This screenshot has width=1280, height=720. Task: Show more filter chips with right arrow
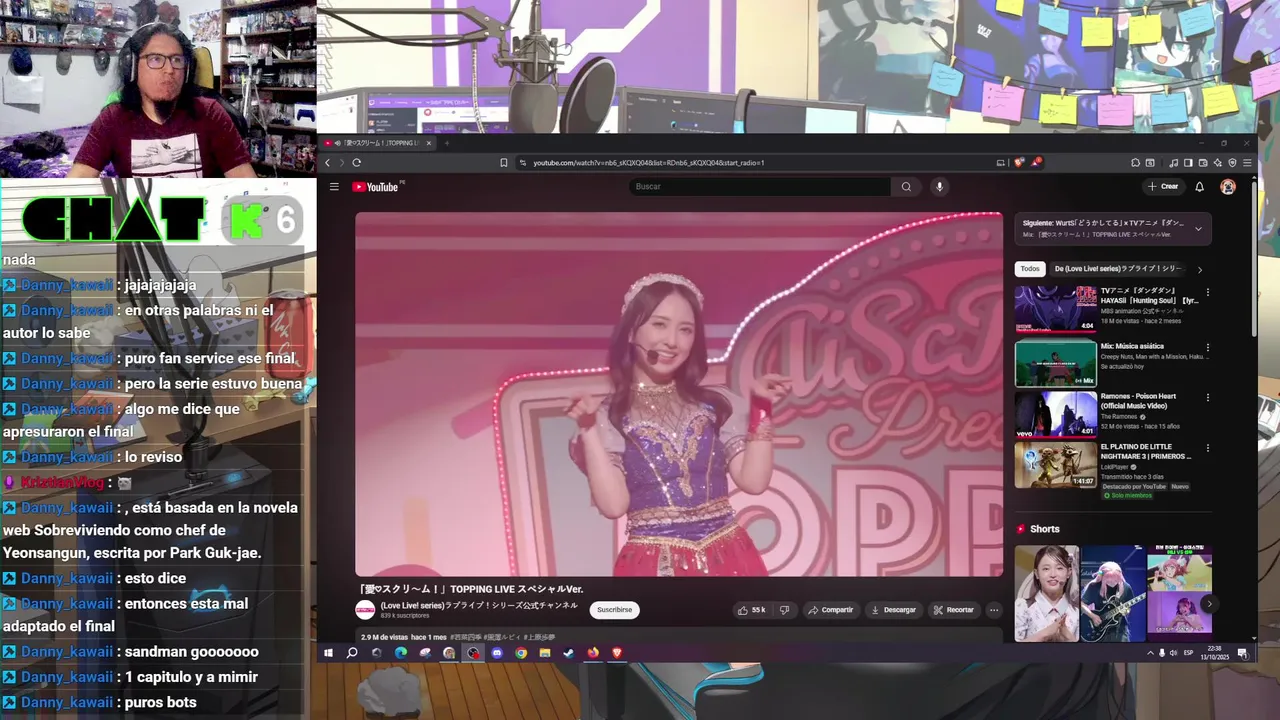(1199, 270)
